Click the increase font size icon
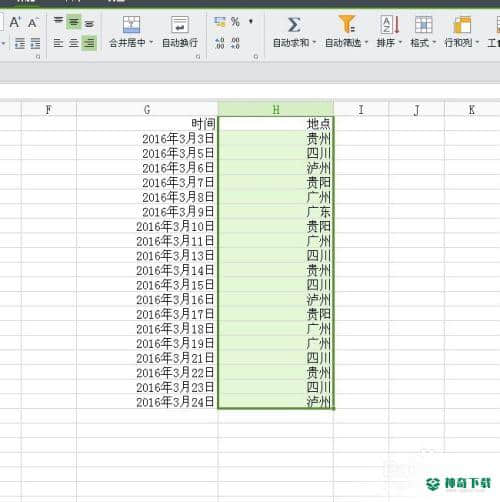 15,23
